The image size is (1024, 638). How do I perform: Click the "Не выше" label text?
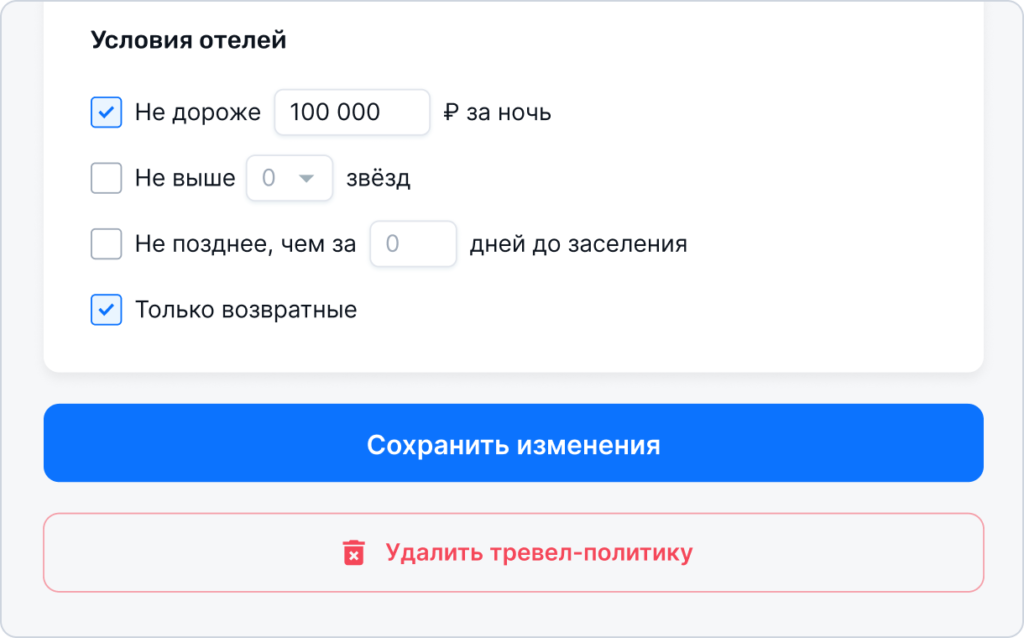point(185,178)
